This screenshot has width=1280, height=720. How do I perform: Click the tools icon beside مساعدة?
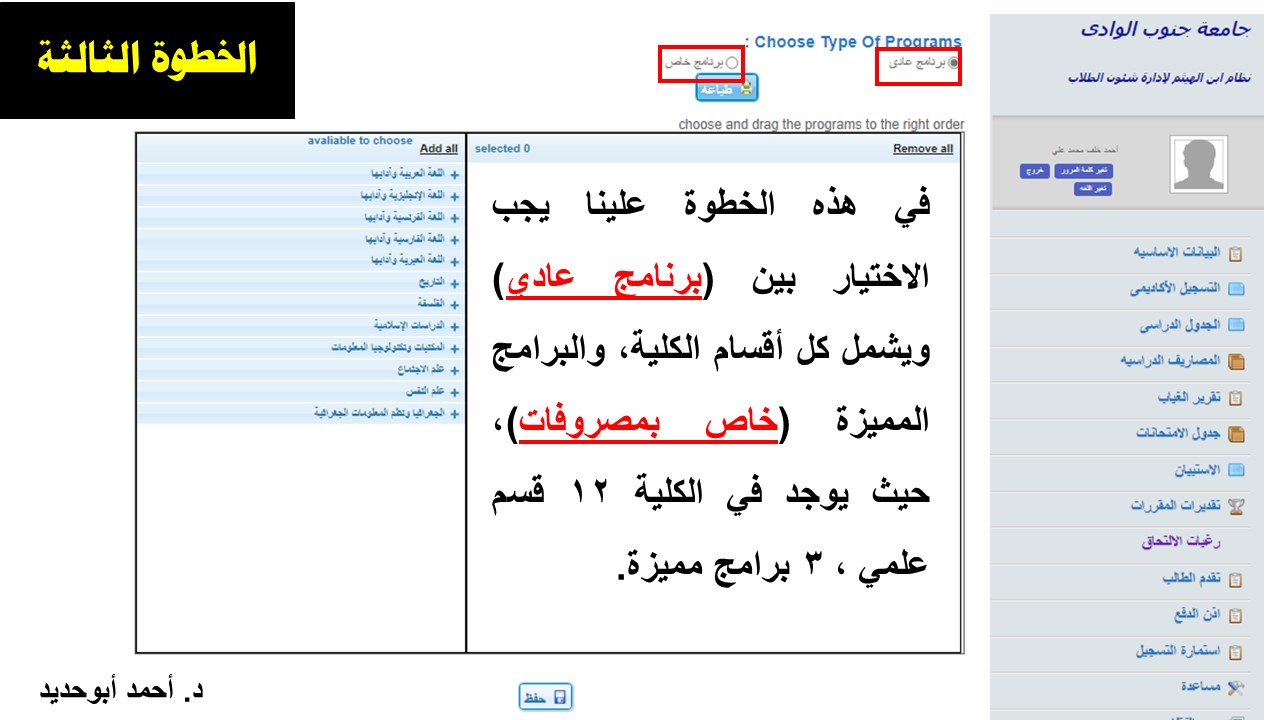click(1236, 687)
